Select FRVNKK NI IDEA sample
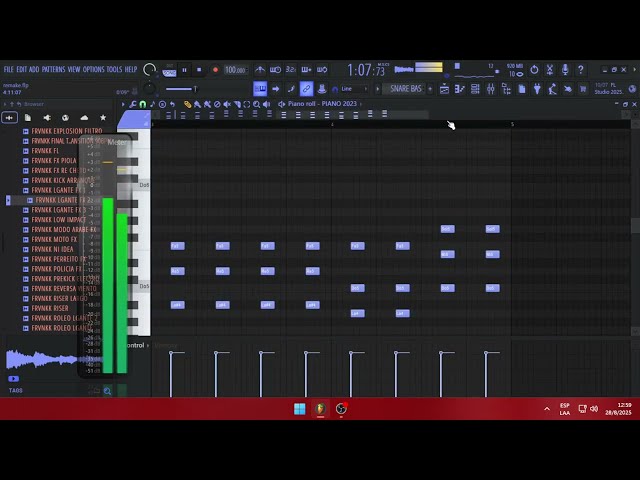The height and width of the screenshot is (480, 640). pyautogui.click(x=52, y=249)
